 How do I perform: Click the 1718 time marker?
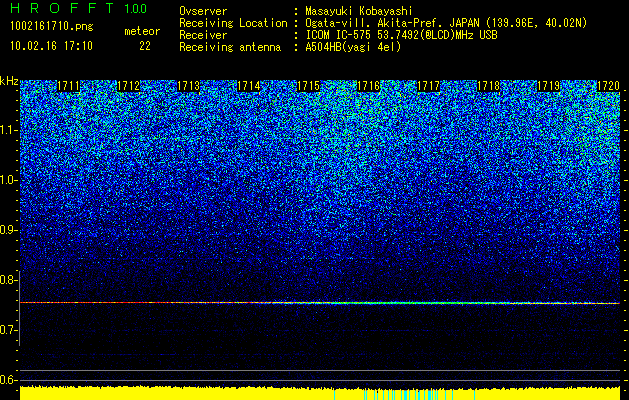(489, 86)
